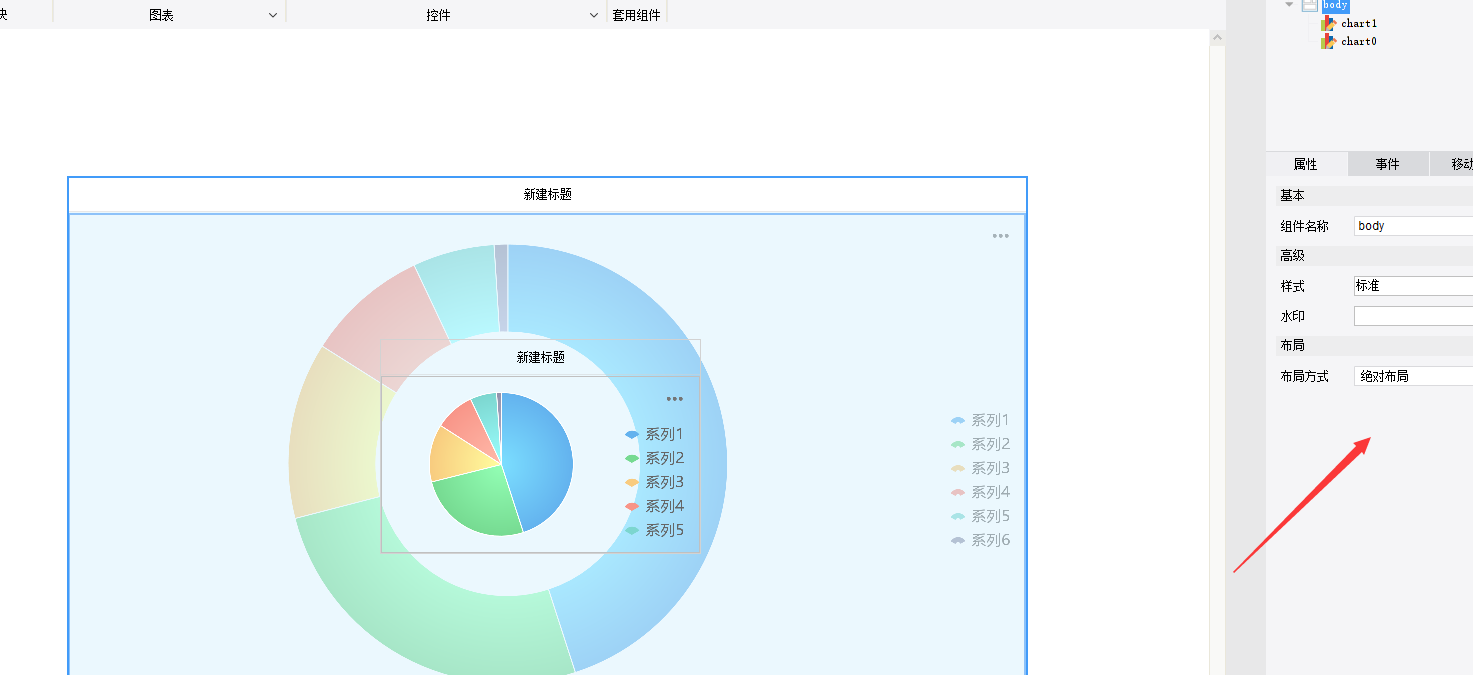This screenshot has height=675, width=1473.
Task: Click the 布局方式 label
Action: click(1304, 376)
